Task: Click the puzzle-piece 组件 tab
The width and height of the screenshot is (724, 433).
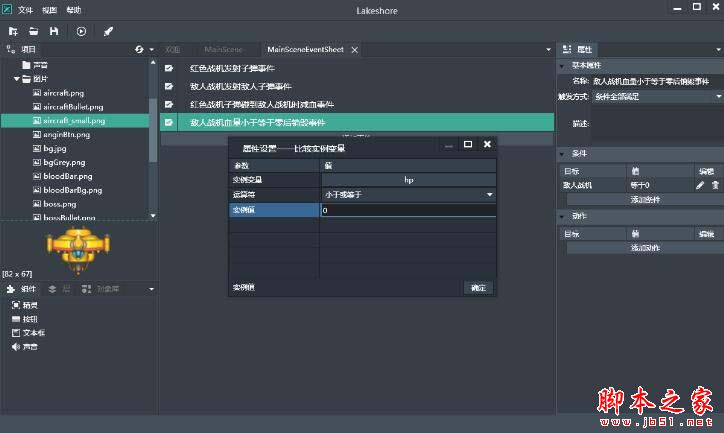Action: pyautogui.click(x=21, y=289)
